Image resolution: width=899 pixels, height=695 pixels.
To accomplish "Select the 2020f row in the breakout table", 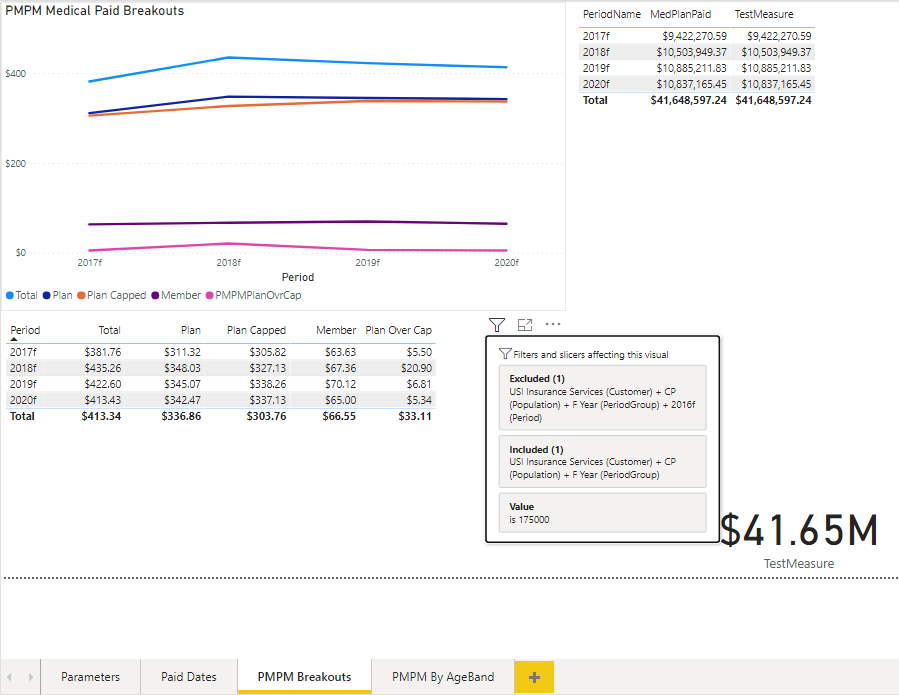I will click(x=221, y=400).
